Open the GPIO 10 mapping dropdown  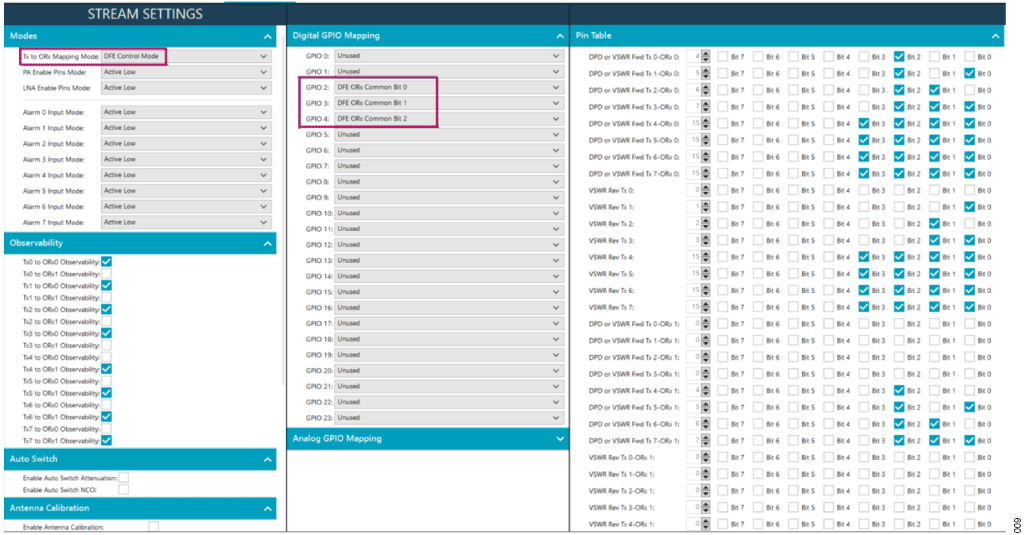tap(449, 213)
